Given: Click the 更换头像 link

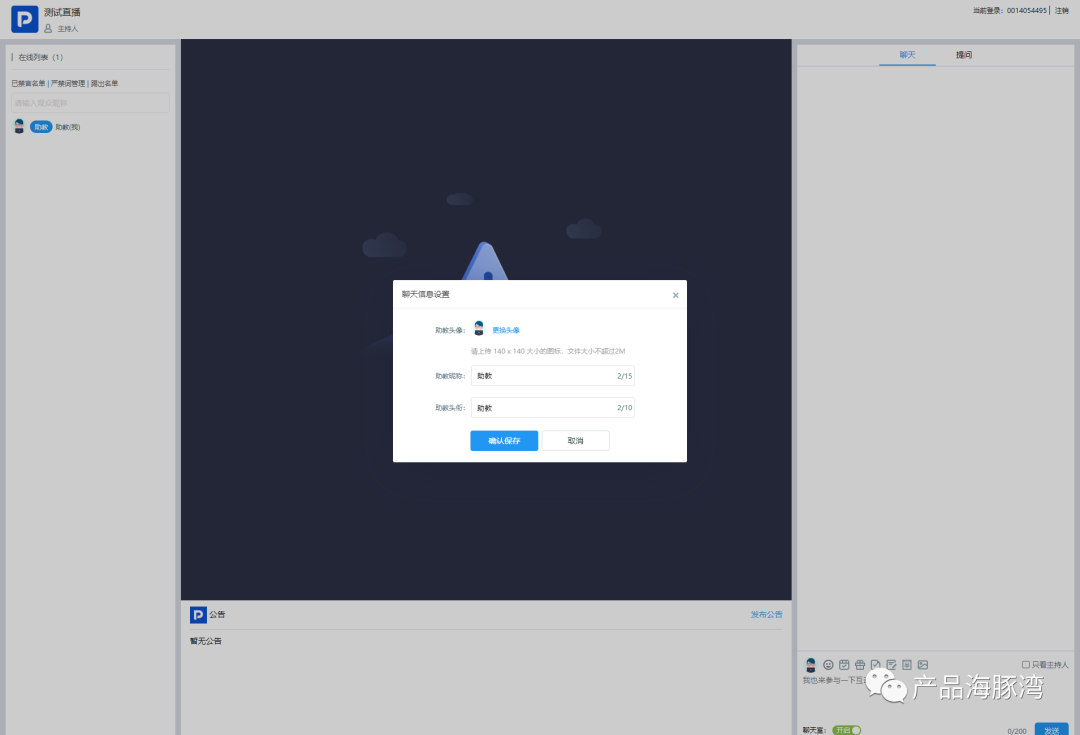Looking at the screenshot, I should pos(506,330).
